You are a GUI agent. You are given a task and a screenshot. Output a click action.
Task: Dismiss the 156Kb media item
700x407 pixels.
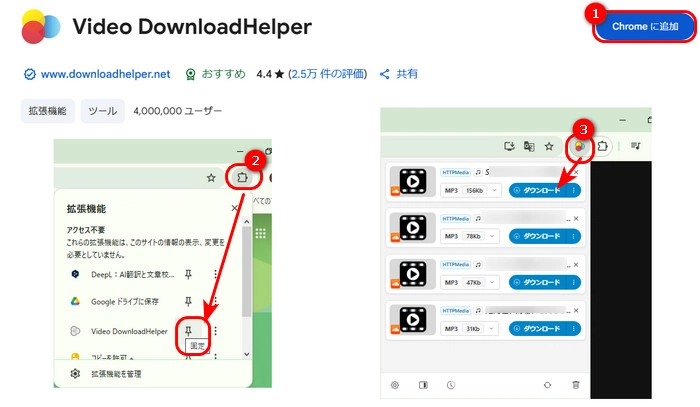(576, 172)
